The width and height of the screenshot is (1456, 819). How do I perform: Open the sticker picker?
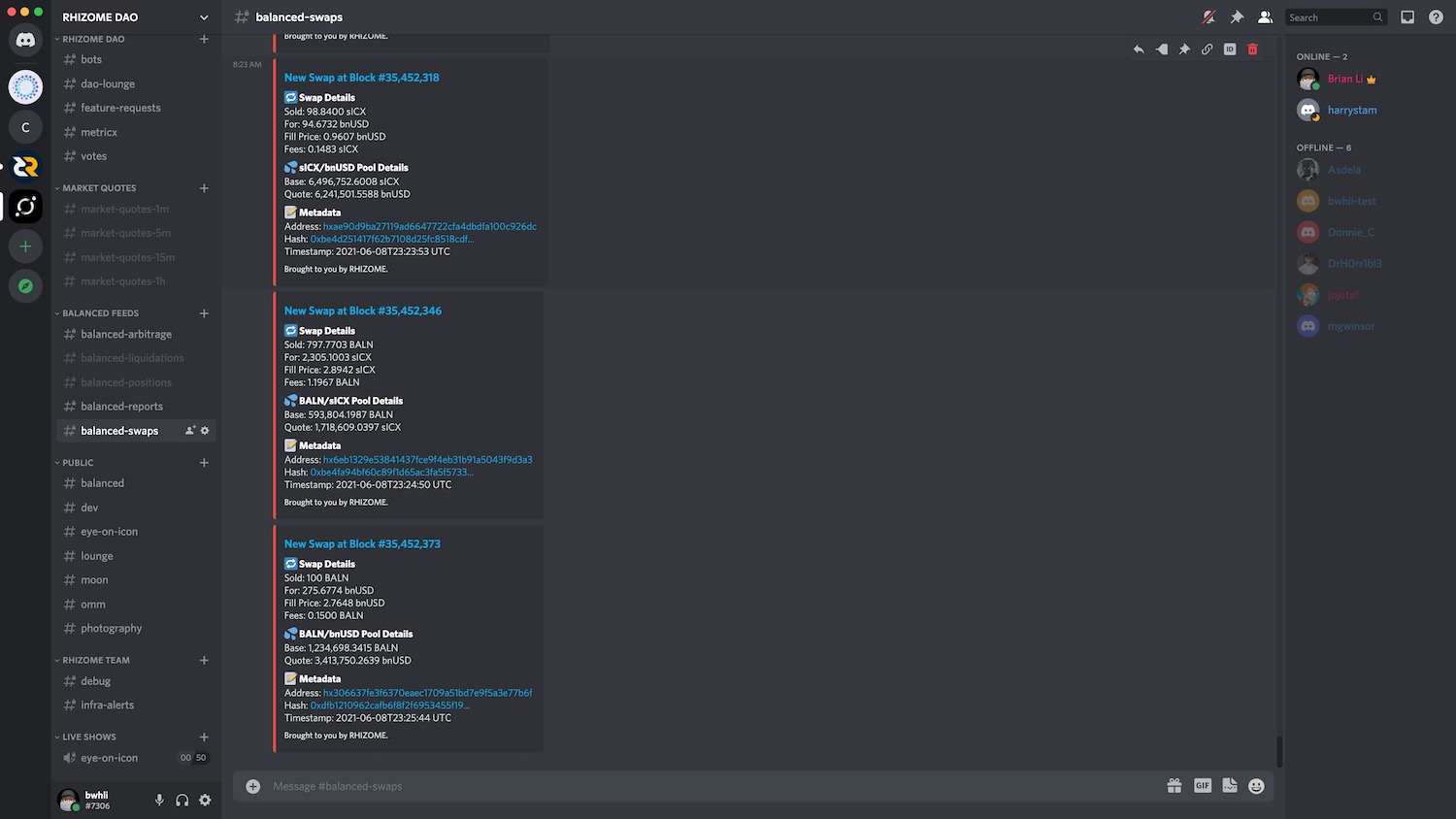(x=1230, y=786)
